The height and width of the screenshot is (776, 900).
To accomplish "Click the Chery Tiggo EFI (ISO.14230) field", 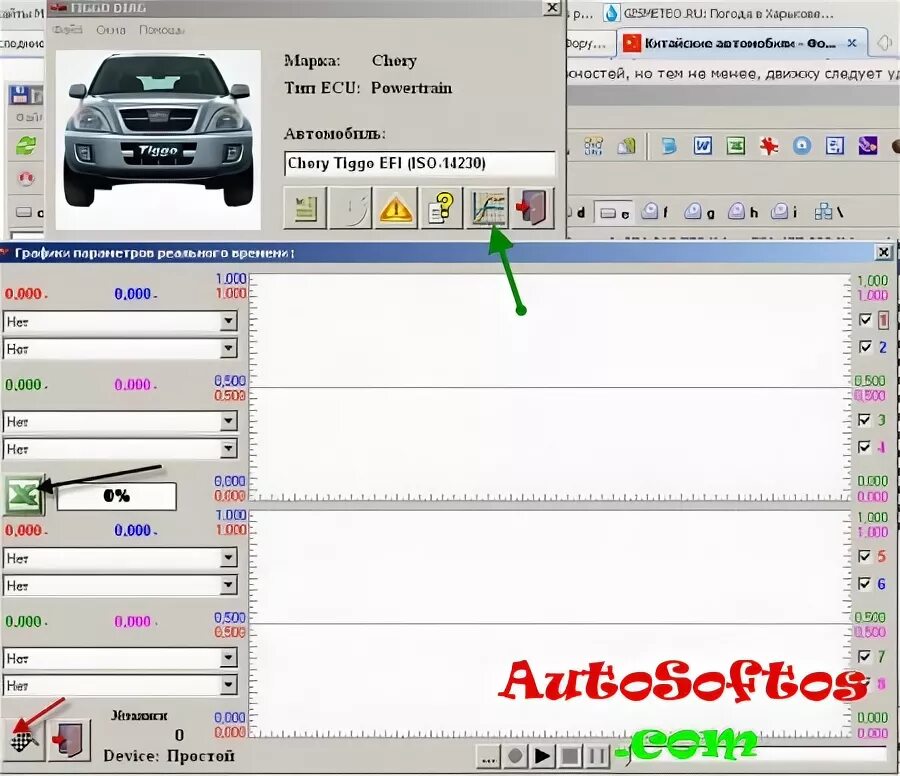I will 420,164.
